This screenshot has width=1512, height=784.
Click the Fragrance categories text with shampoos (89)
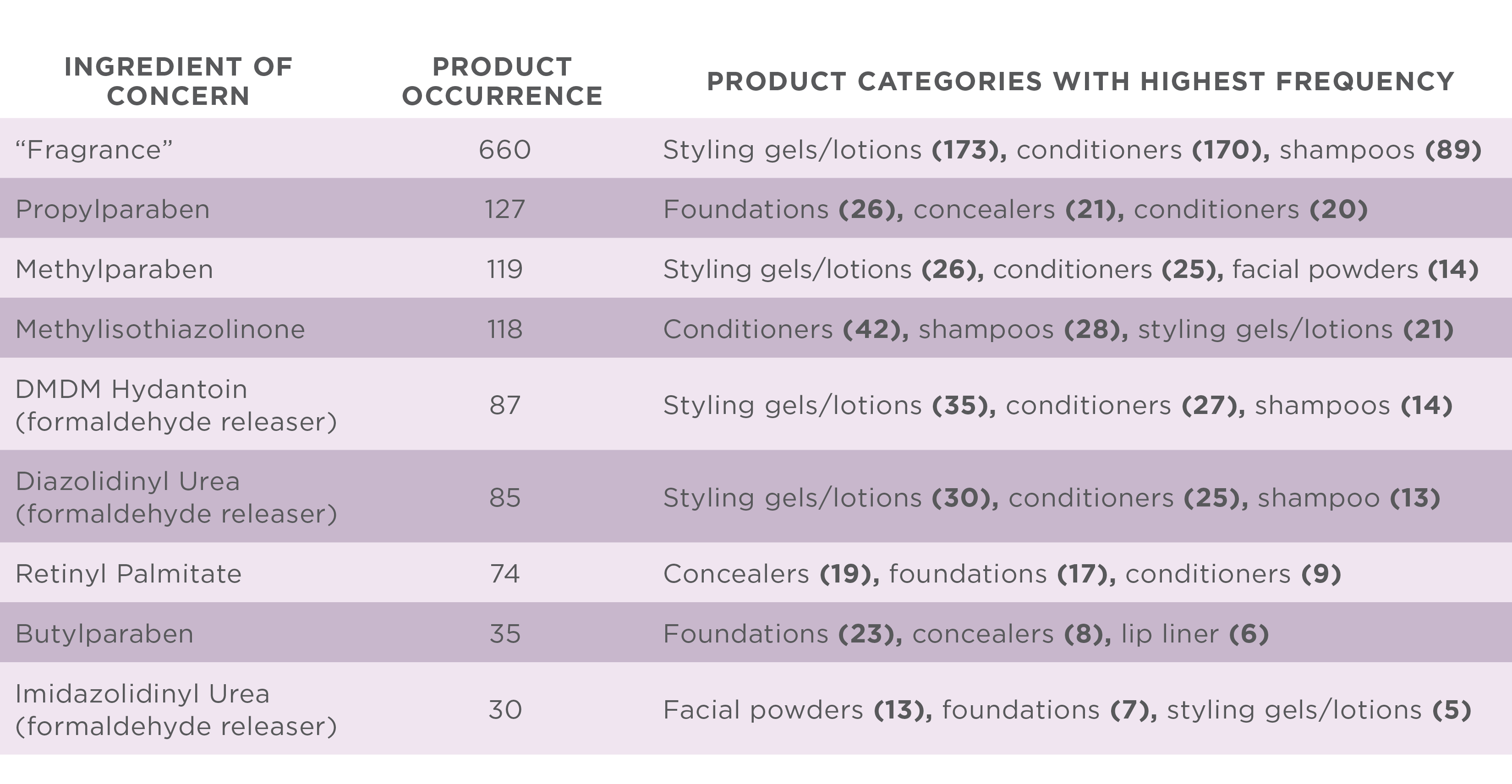pyautogui.click(x=1072, y=150)
